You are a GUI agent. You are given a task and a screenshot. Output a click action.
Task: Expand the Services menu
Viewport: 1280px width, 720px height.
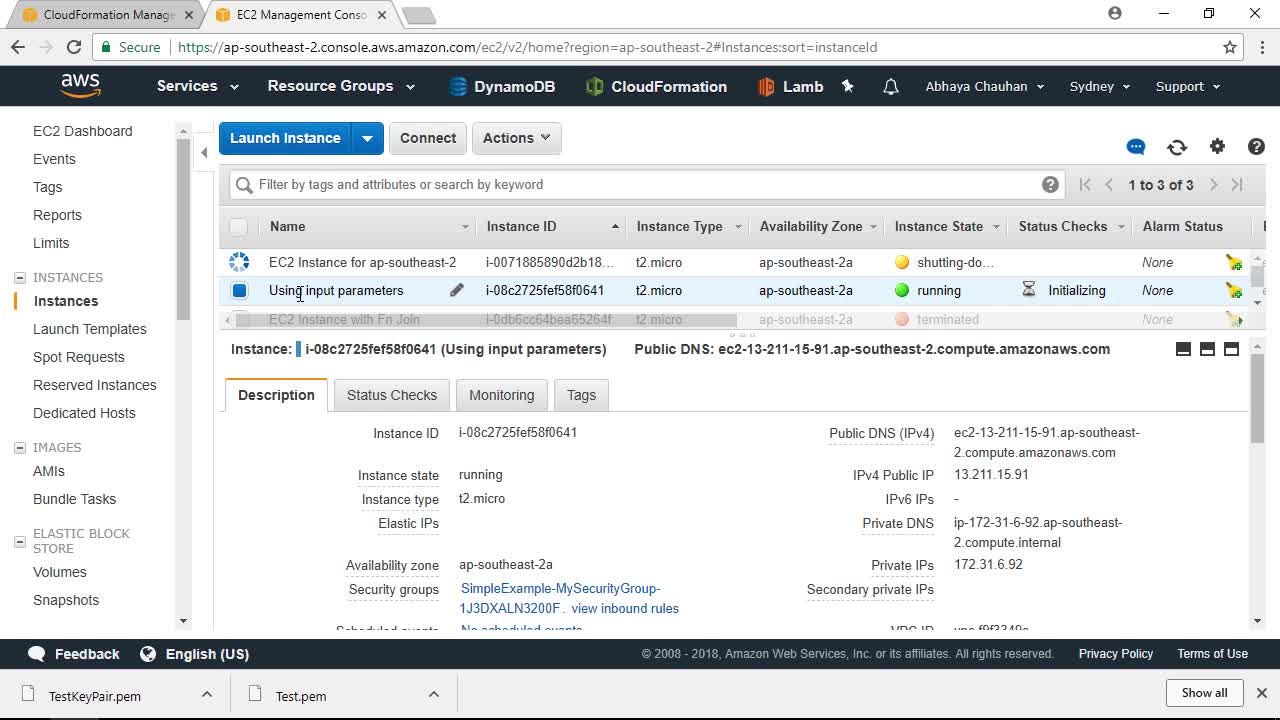197,86
